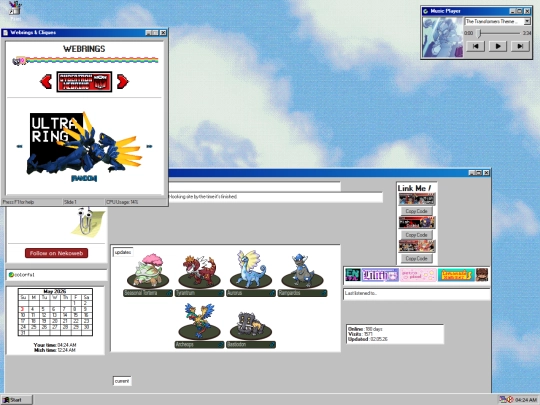This screenshot has width=540, height=405.
Task: Click the first Link Me banner image
Action: (417, 199)
